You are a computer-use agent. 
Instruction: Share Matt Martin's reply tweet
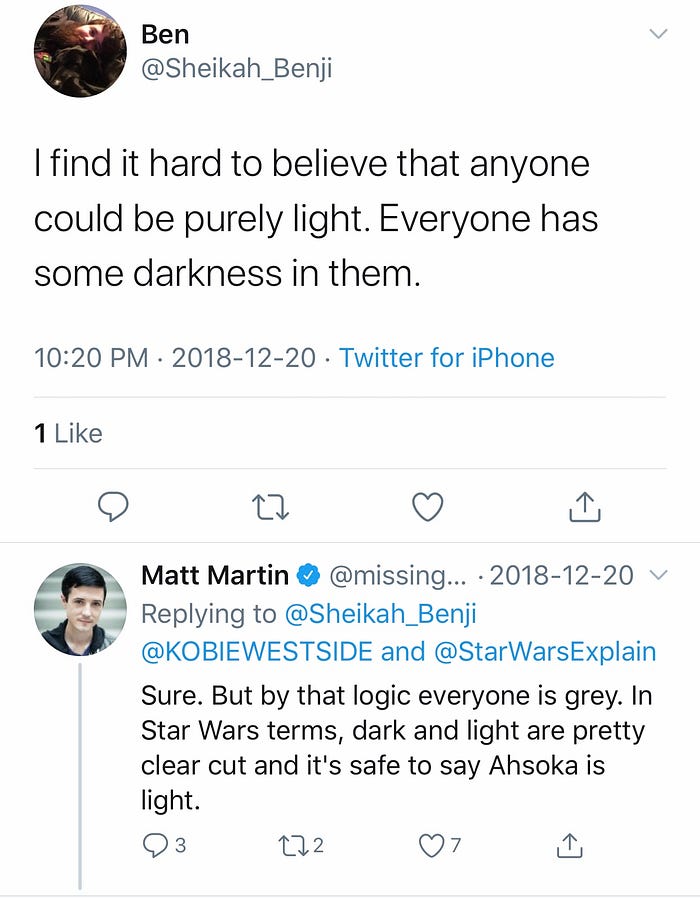pos(568,845)
